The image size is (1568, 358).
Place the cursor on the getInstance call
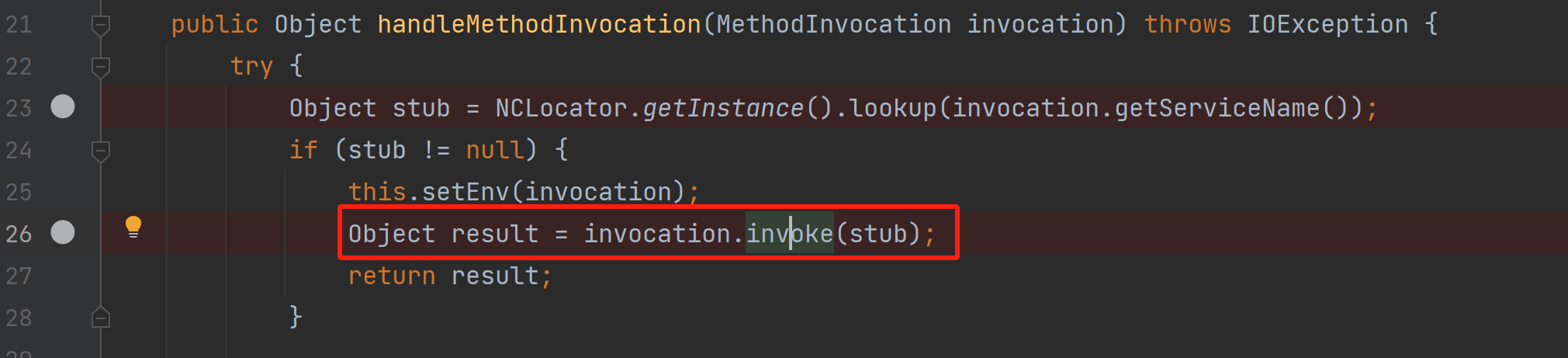tap(723, 108)
